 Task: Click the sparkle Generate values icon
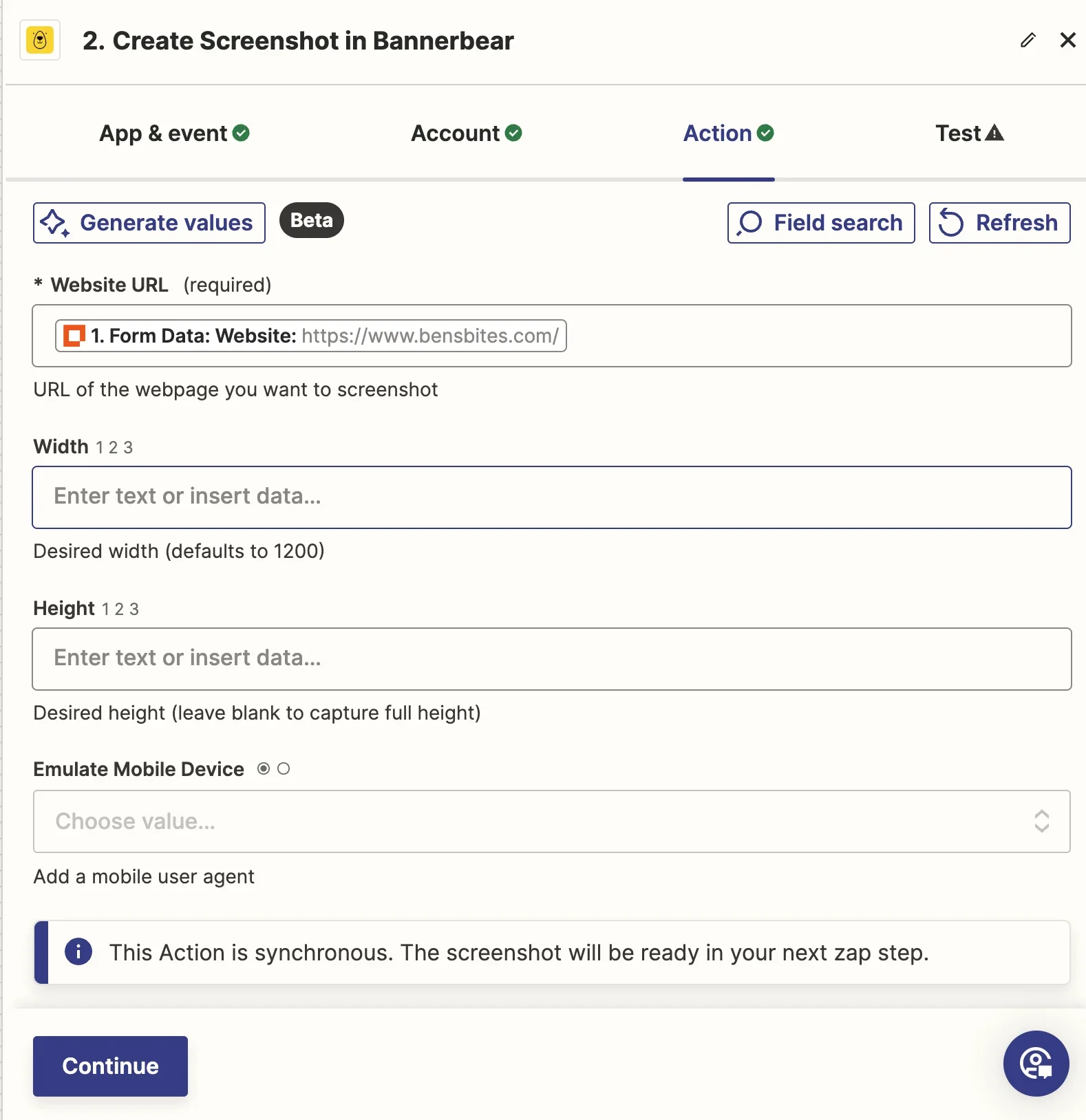(54, 224)
